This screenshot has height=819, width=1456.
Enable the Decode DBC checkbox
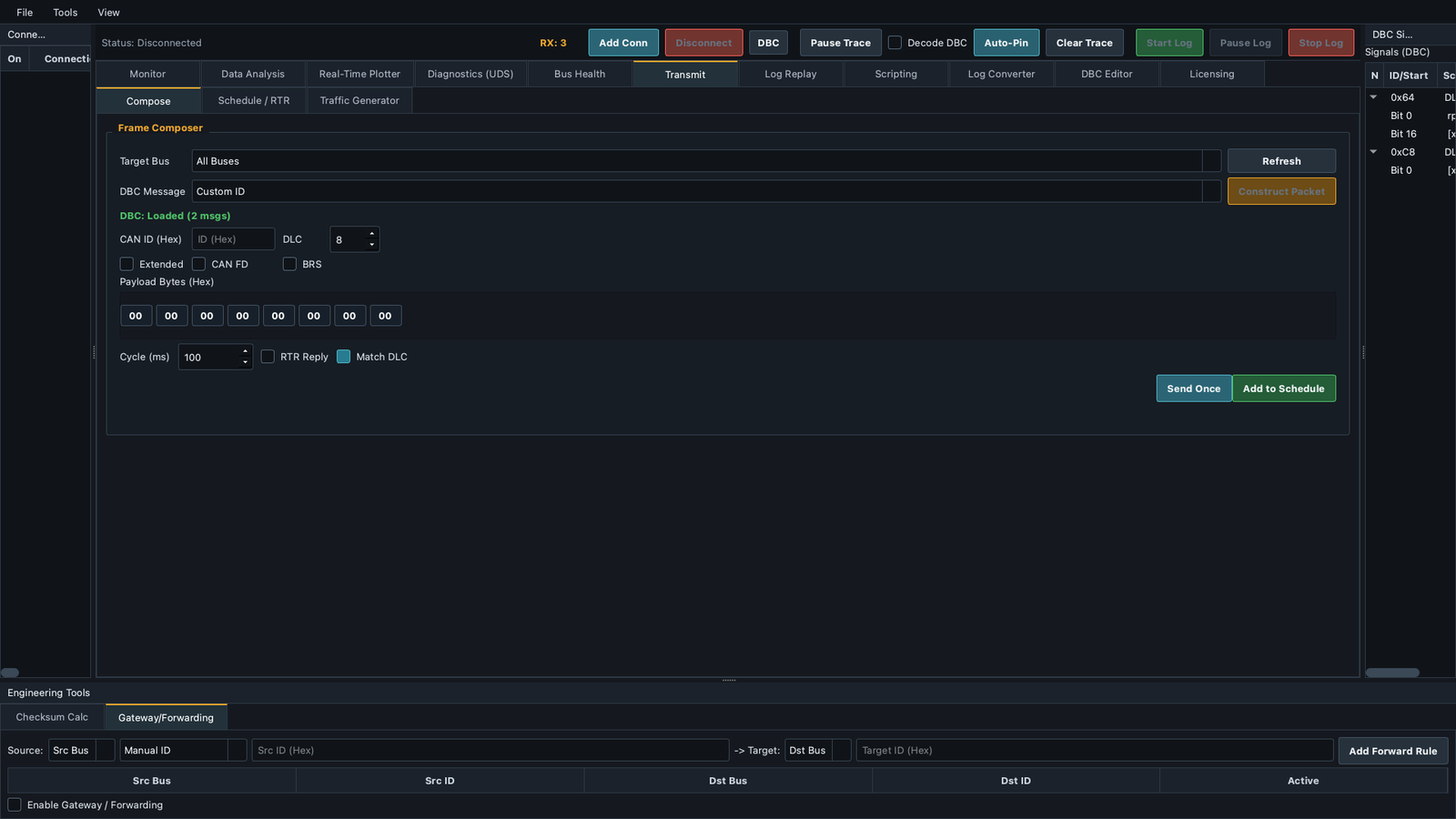point(895,43)
